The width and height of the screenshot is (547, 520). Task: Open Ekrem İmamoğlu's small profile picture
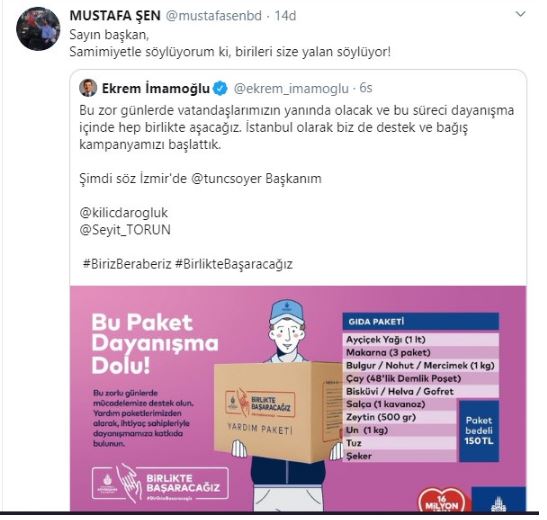[88, 88]
